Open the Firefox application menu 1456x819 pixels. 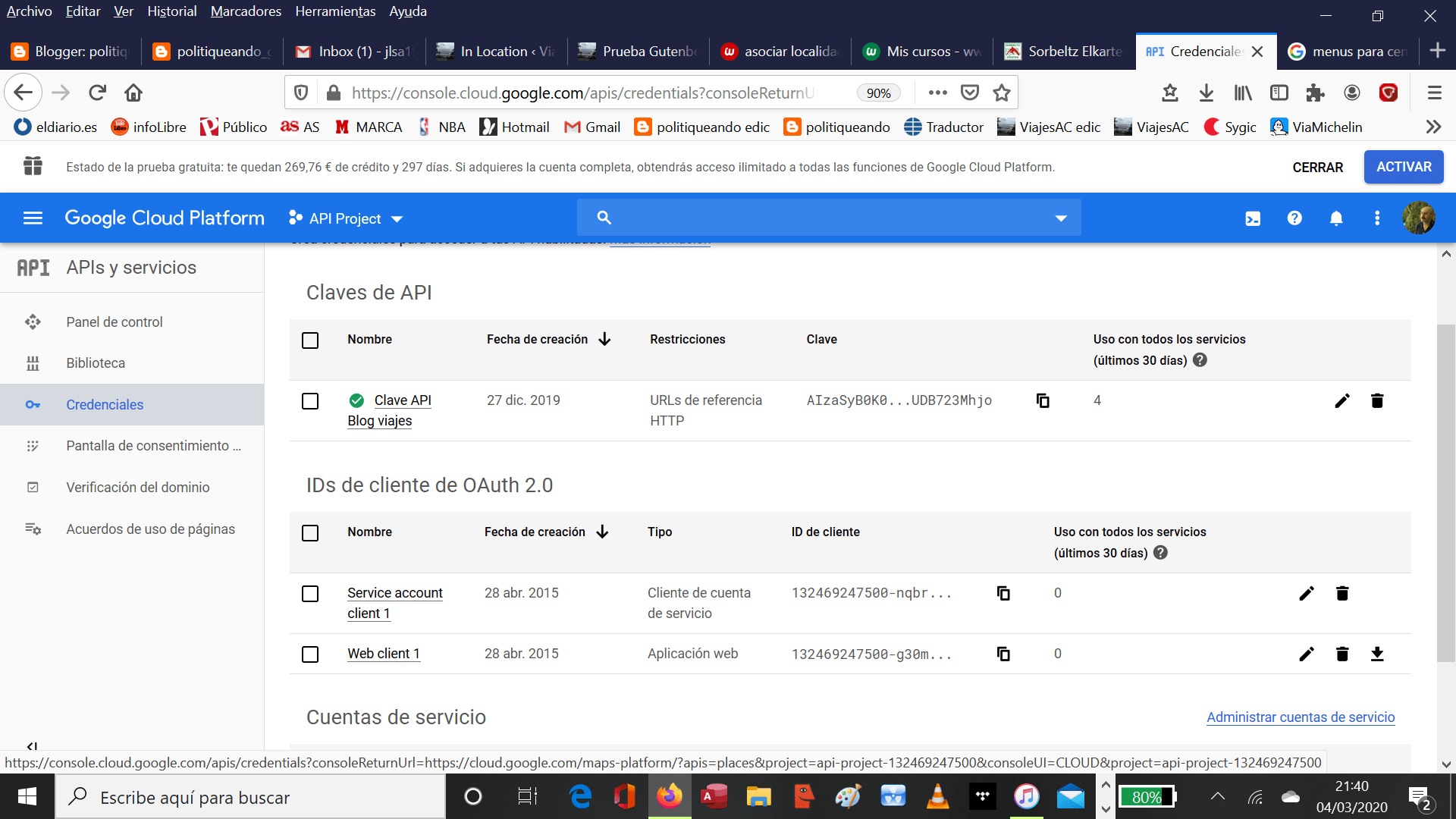tap(1434, 93)
